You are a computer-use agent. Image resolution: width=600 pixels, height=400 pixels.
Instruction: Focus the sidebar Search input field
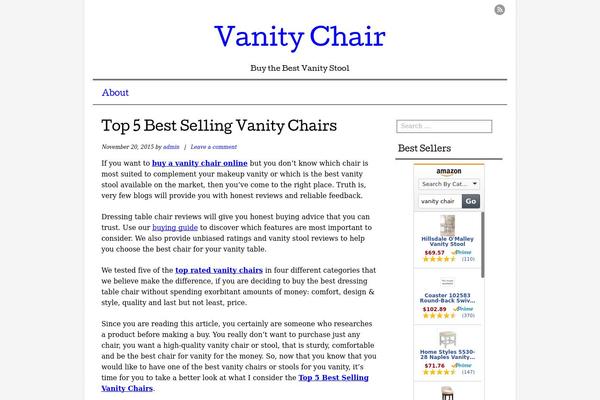pyautogui.click(x=444, y=126)
